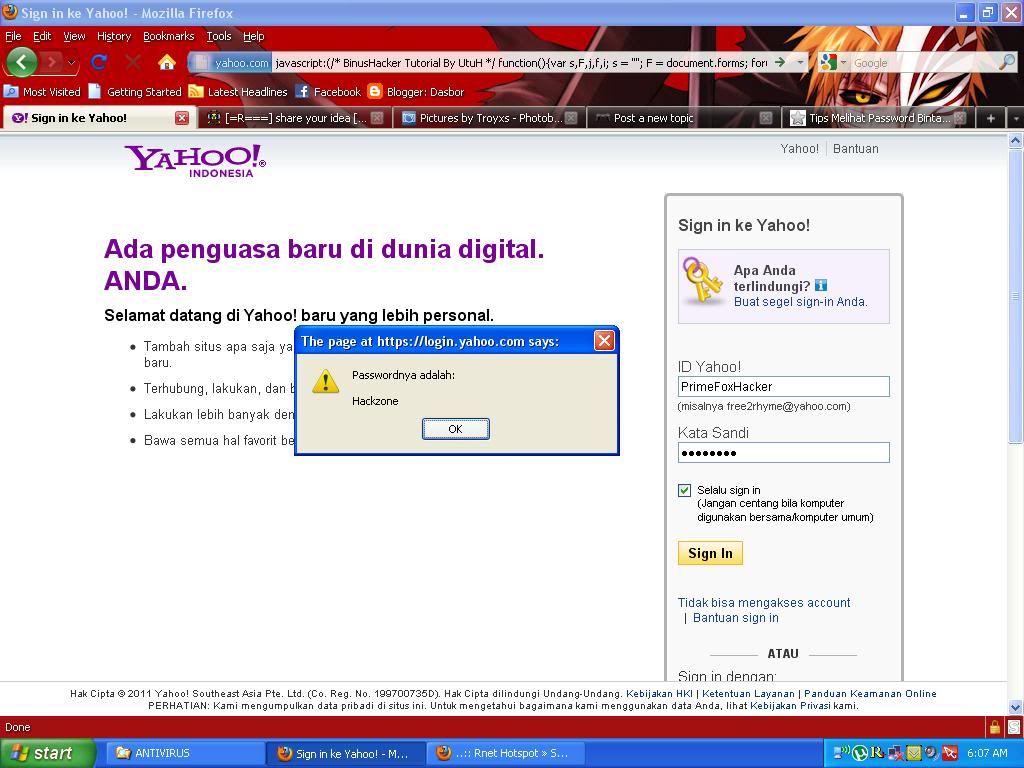Open the uTorrent tray icon
The height and width of the screenshot is (768, 1024).
click(x=859, y=753)
